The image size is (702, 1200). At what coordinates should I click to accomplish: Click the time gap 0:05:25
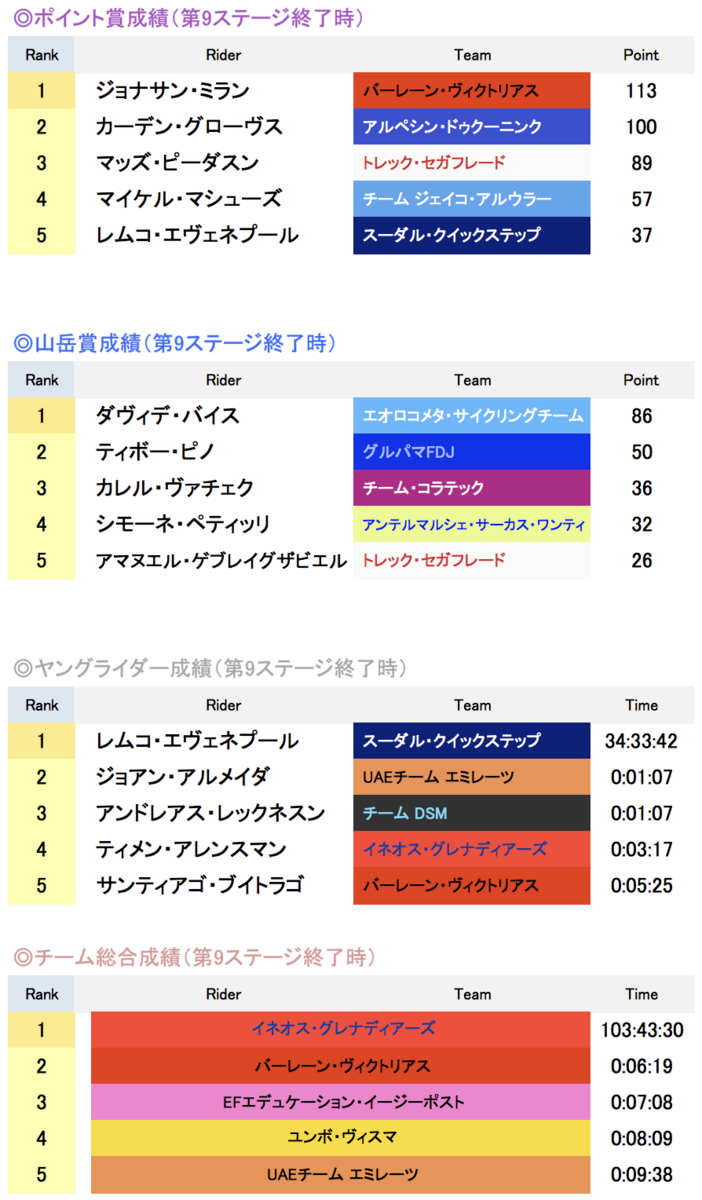pos(641,885)
